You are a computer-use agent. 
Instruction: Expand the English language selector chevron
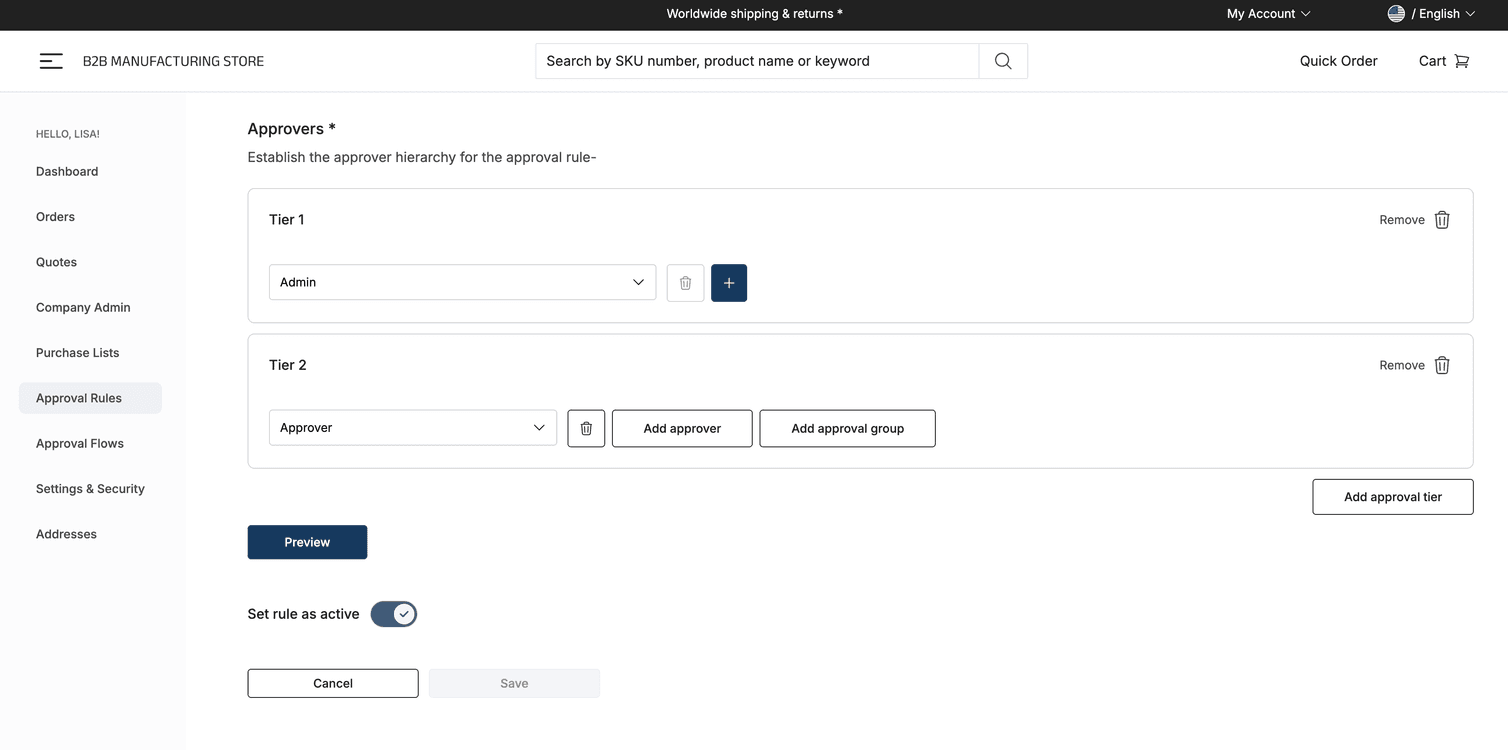tap(1469, 13)
